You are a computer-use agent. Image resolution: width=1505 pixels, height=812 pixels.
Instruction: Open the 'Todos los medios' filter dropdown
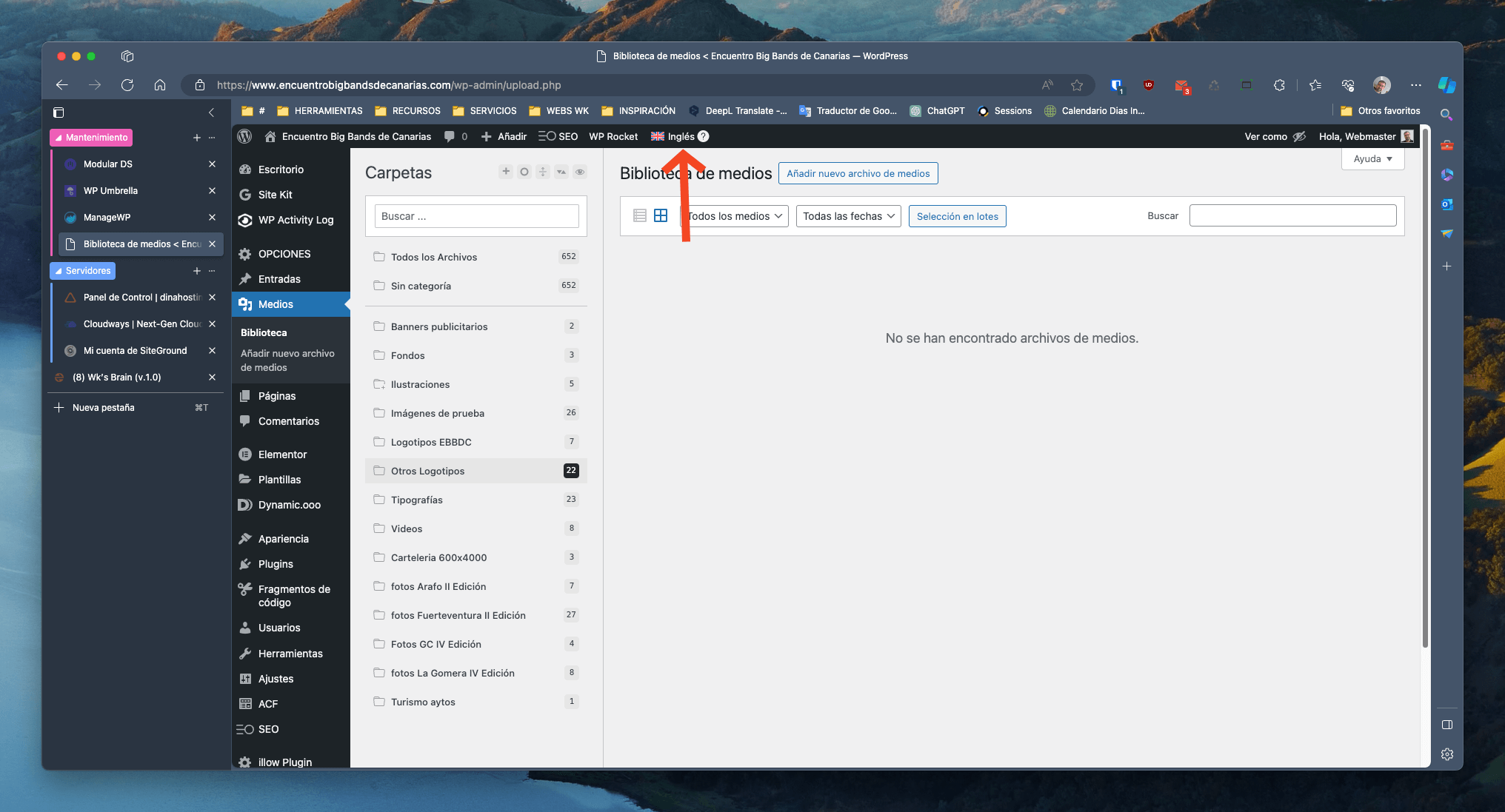pyautogui.click(x=734, y=216)
